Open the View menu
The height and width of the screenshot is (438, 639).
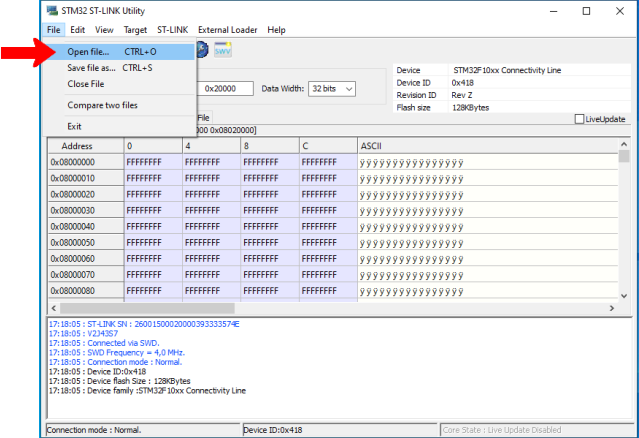coord(104,30)
